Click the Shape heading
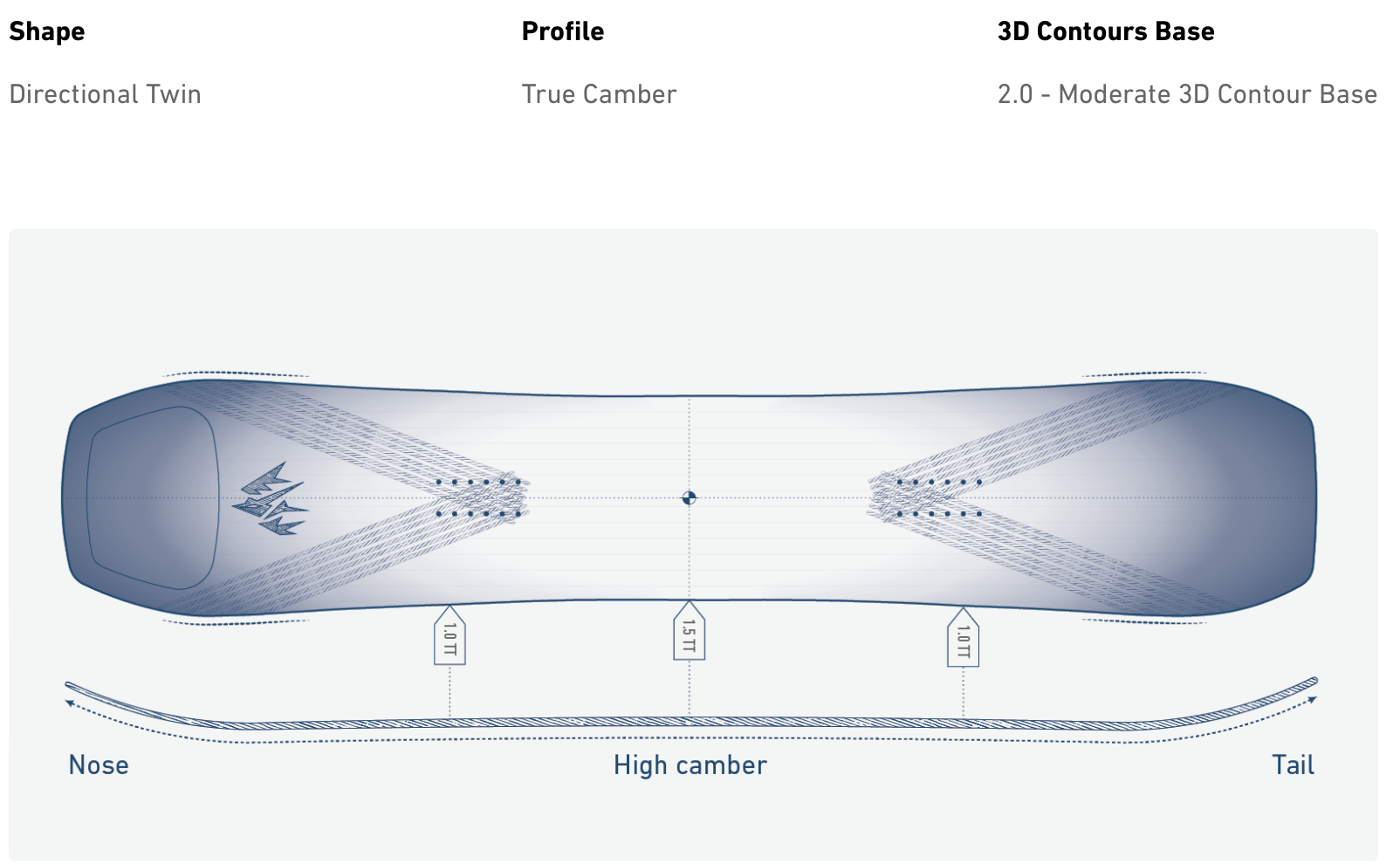The width and height of the screenshot is (1400, 864). pos(47,31)
